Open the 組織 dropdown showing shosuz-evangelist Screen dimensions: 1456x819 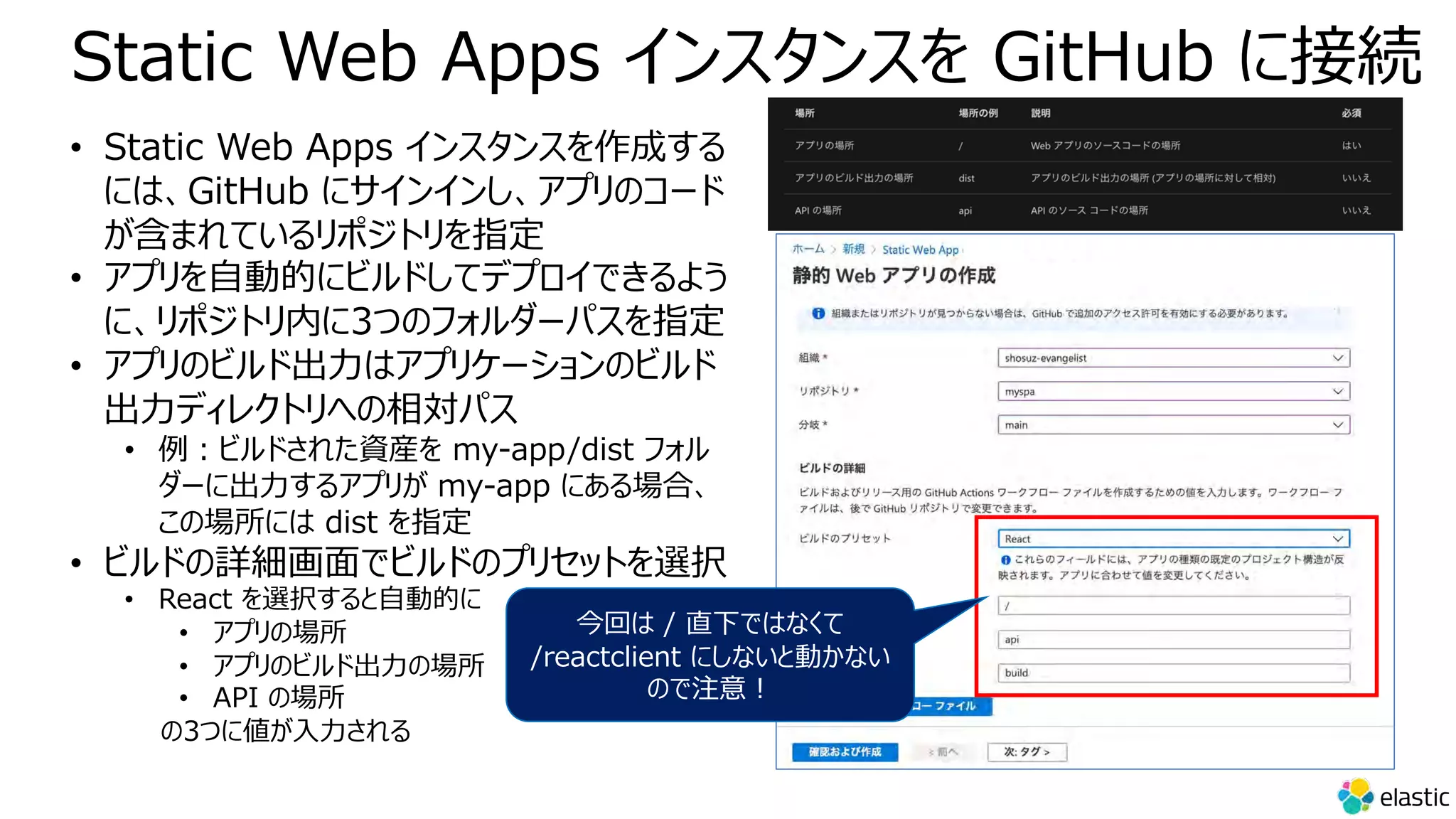click(1173, 358)
